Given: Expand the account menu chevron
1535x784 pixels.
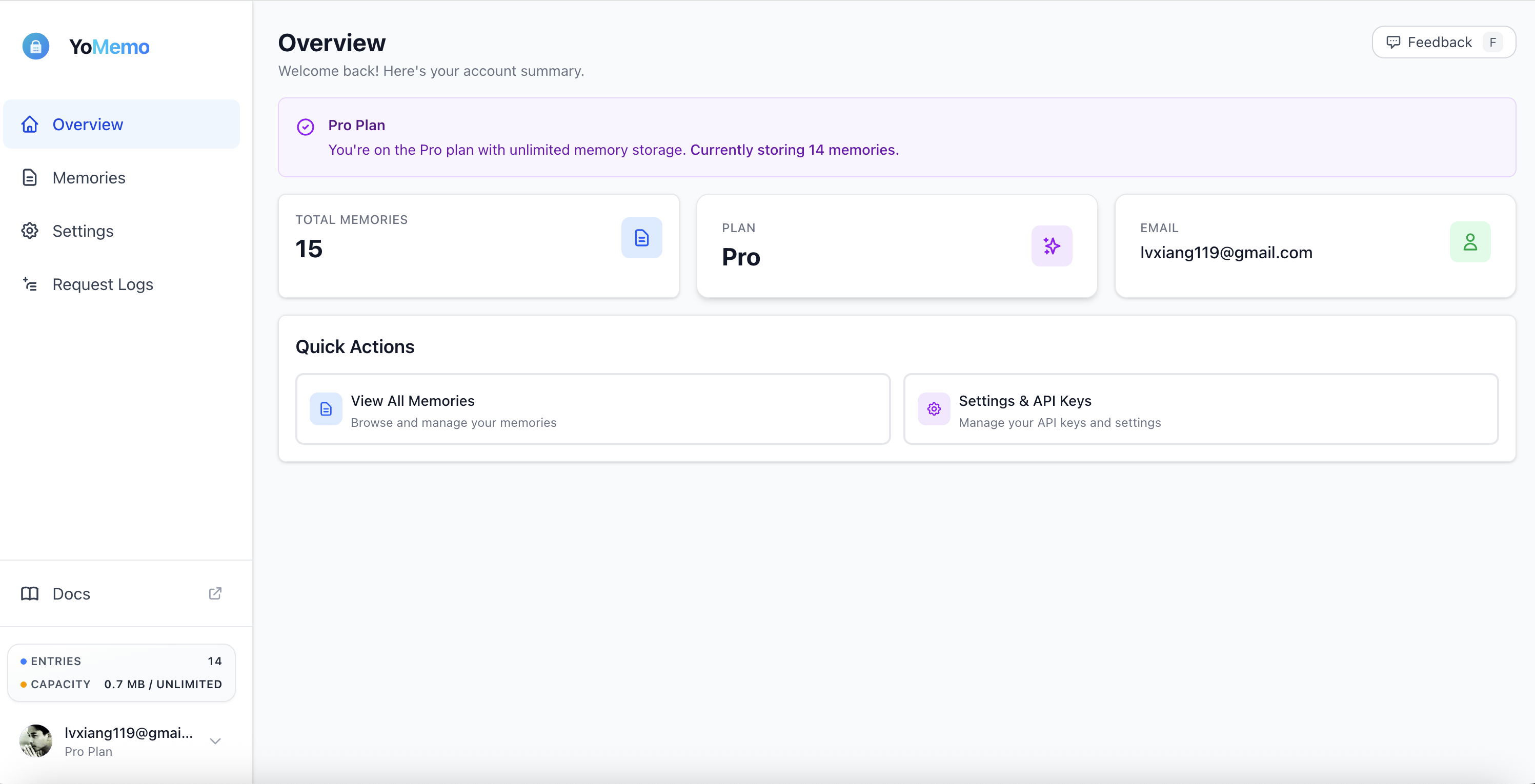Looking at the screenshot, I should point(215,741).
